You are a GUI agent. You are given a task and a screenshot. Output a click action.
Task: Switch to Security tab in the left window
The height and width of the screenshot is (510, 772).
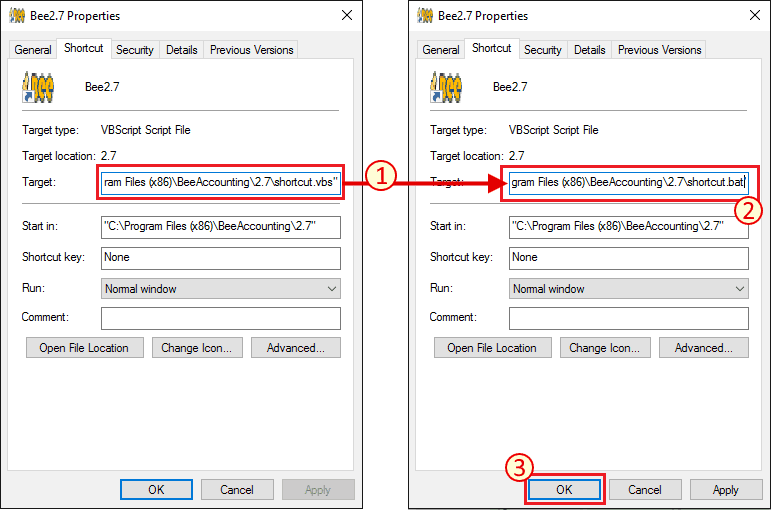135,50
